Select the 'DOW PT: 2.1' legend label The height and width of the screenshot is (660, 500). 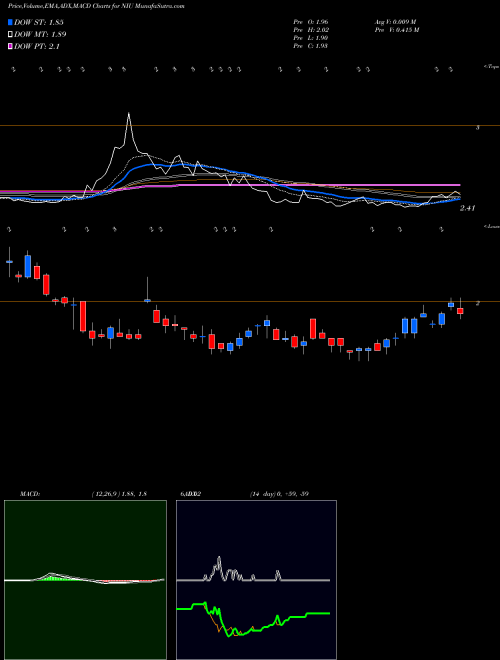[37, 47]
